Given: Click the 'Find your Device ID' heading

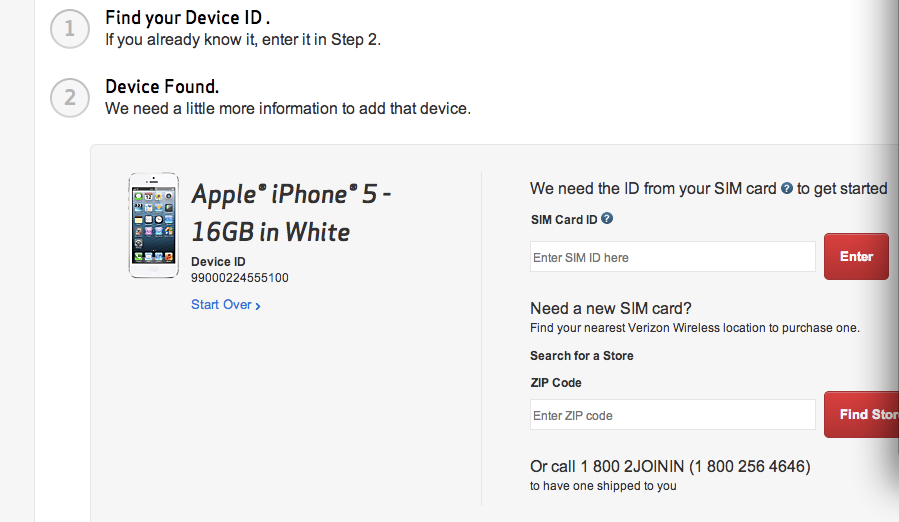Looking at the screenshot, I should click(x=187, y=18).
